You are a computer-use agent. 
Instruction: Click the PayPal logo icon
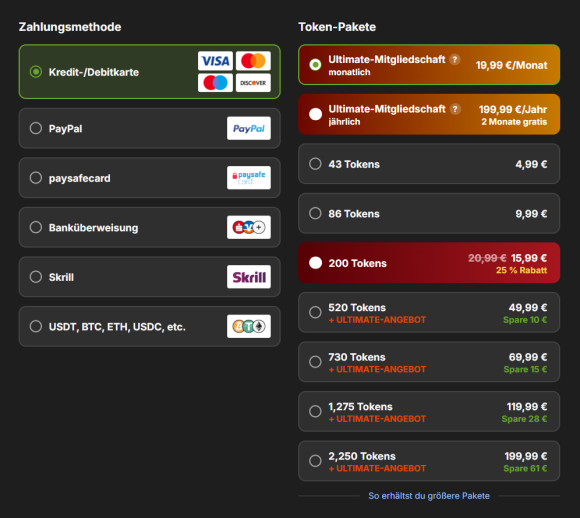coord(249,128)
